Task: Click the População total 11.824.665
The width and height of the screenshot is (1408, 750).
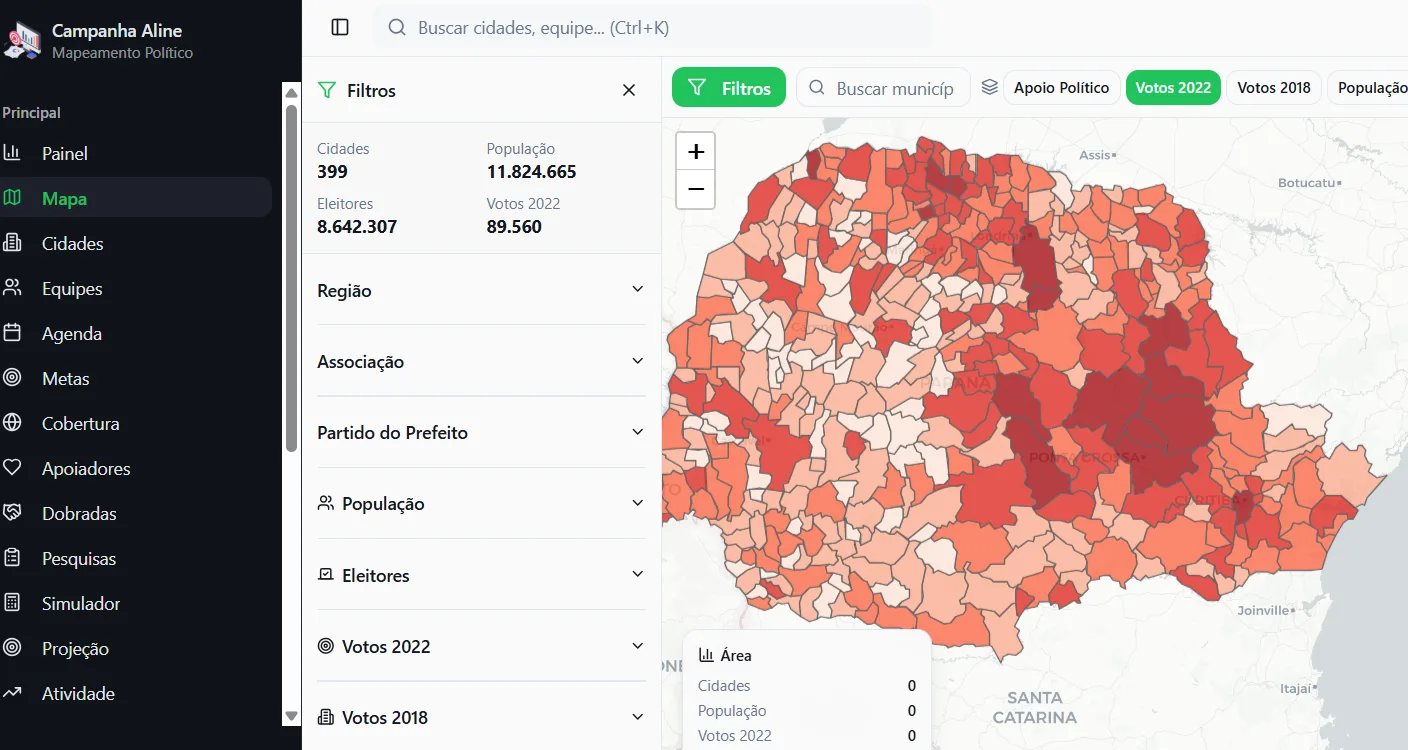Action: click(x=532, y=172)
